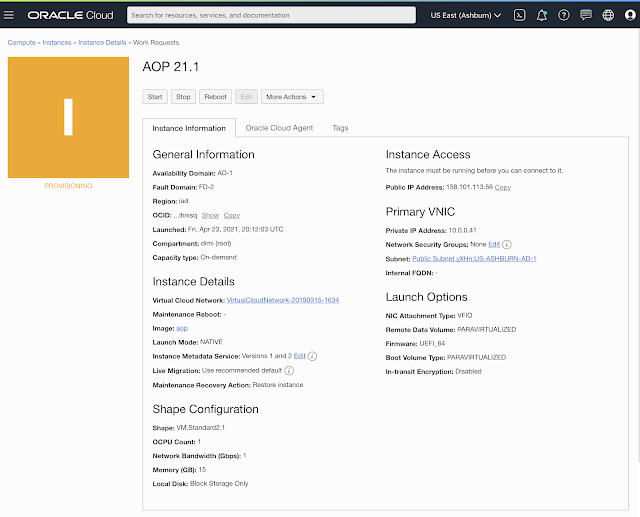Click the greyed-out Edit button
This screenshot has height=517, width=640.
[246, 97]
